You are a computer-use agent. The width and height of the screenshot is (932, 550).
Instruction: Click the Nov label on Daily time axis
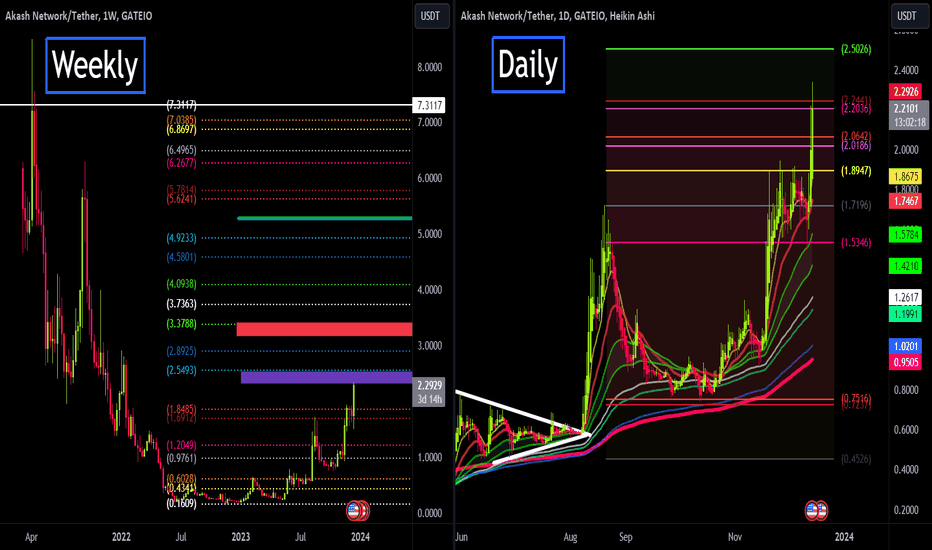[x=735, y=537]
